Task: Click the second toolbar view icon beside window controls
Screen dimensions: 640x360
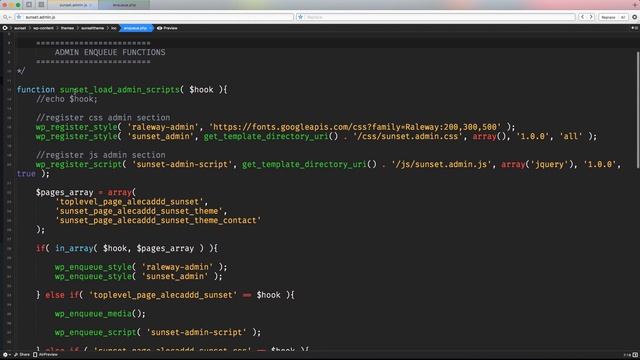Action: point(41,5)
